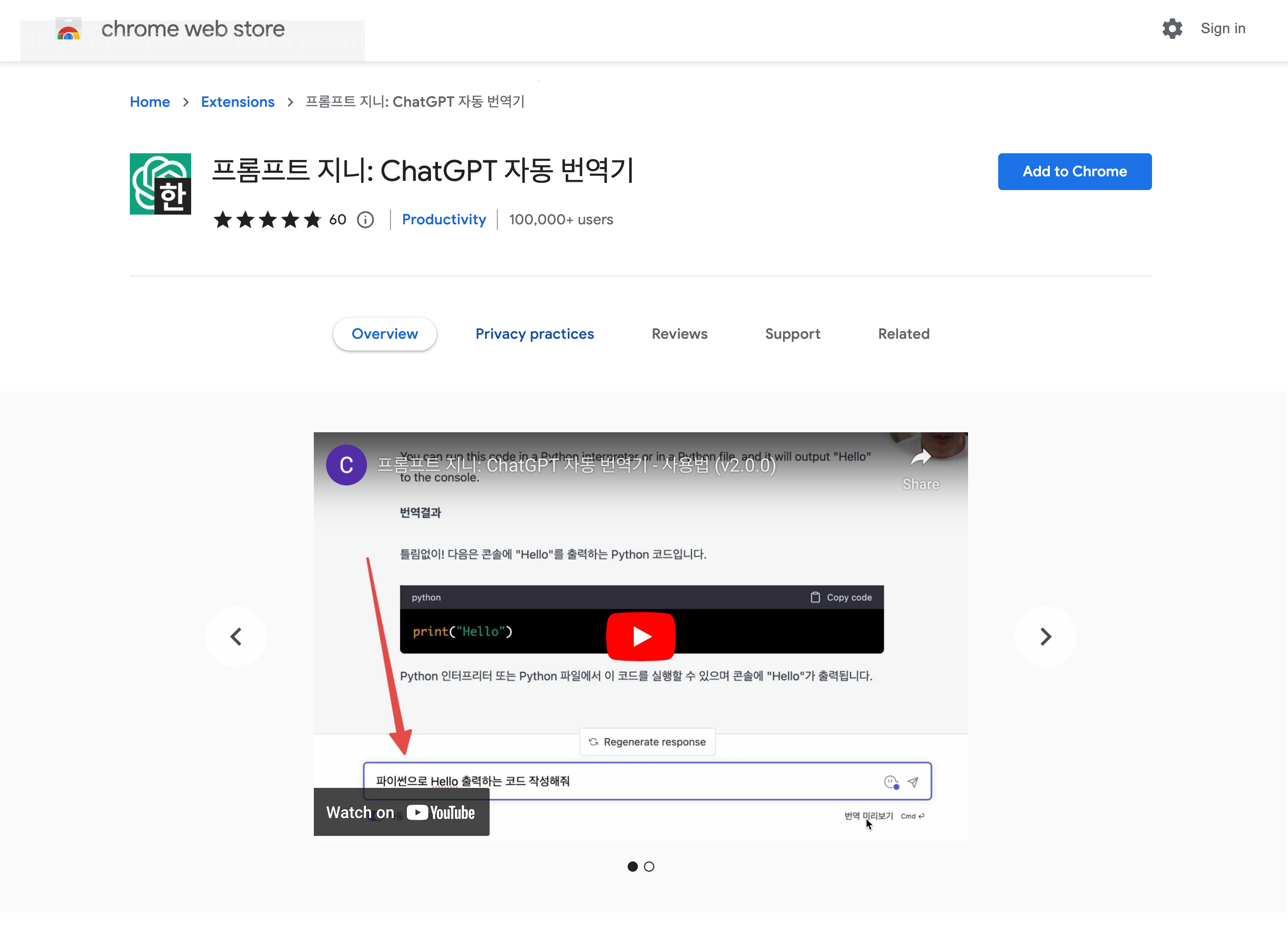
Task: Click the five-star rating
Action: click(x=267, y=220)
